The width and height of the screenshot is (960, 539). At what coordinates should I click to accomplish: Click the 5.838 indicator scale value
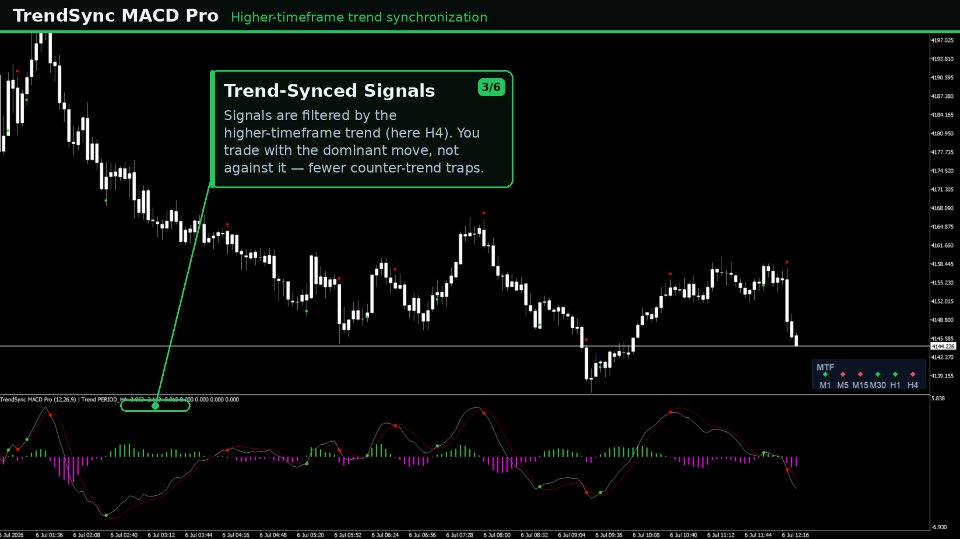point(938,399)
